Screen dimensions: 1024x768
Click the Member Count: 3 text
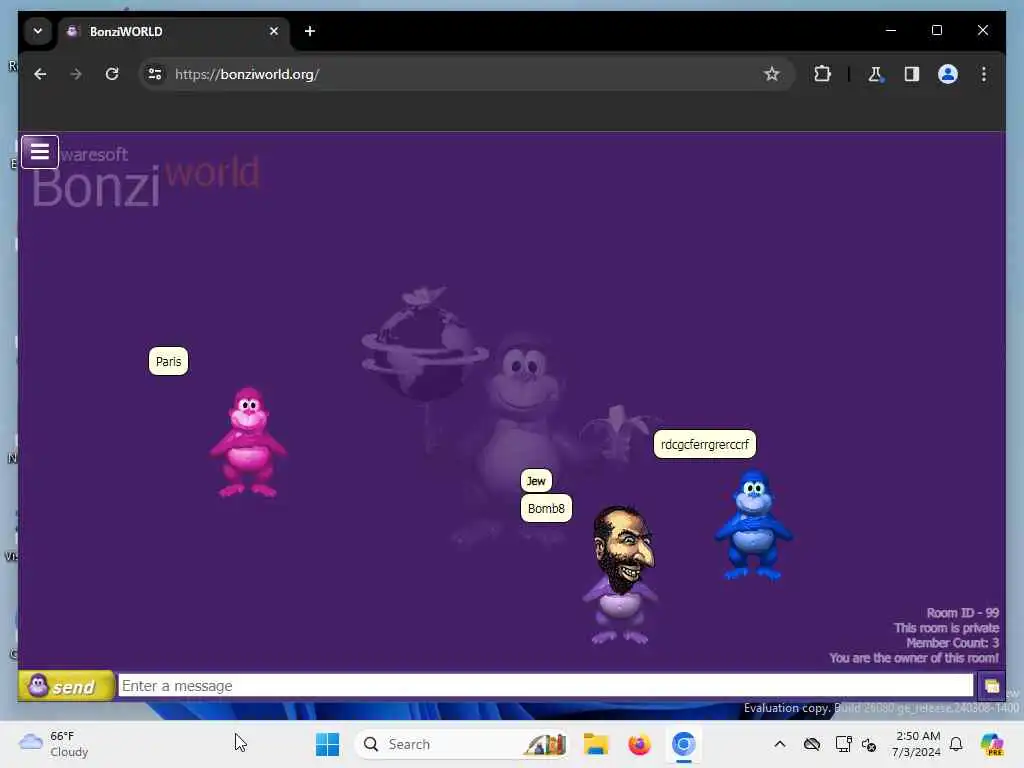pyautogui.click(x=952, y=643)
